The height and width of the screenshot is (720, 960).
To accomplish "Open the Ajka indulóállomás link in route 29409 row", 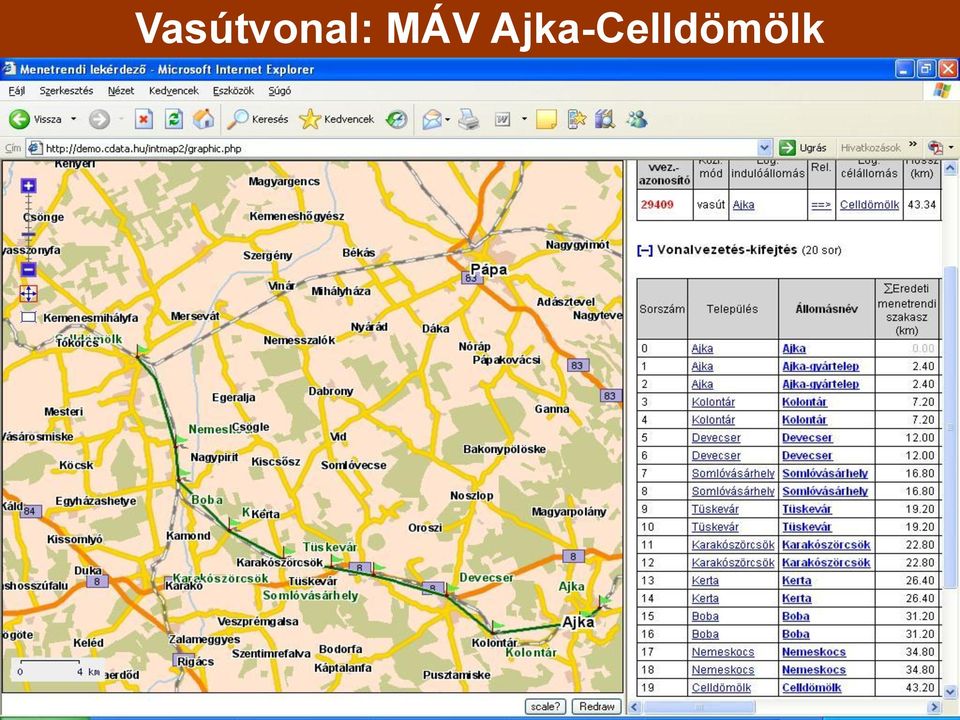I will [743, 205].
